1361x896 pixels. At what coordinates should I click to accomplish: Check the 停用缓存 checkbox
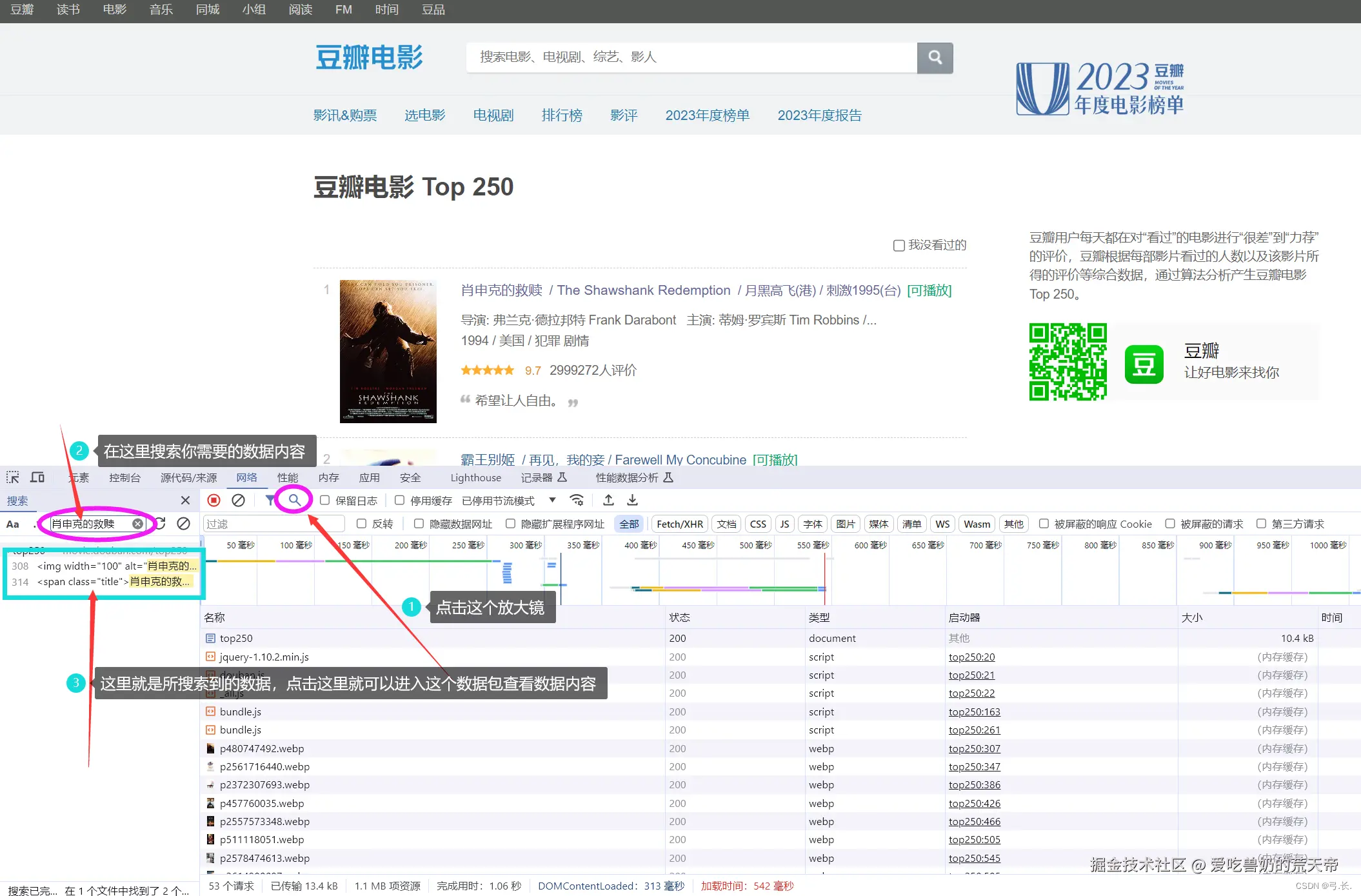tap(400, 500)
